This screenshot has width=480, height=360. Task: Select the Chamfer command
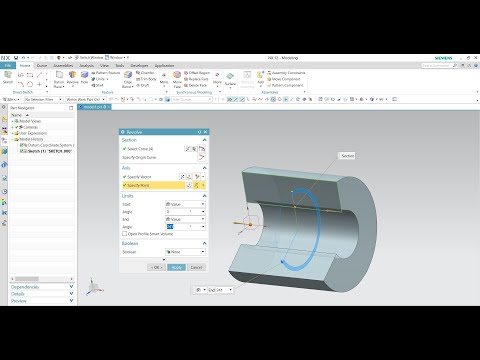pyautogui.click(x=145, y=73)
